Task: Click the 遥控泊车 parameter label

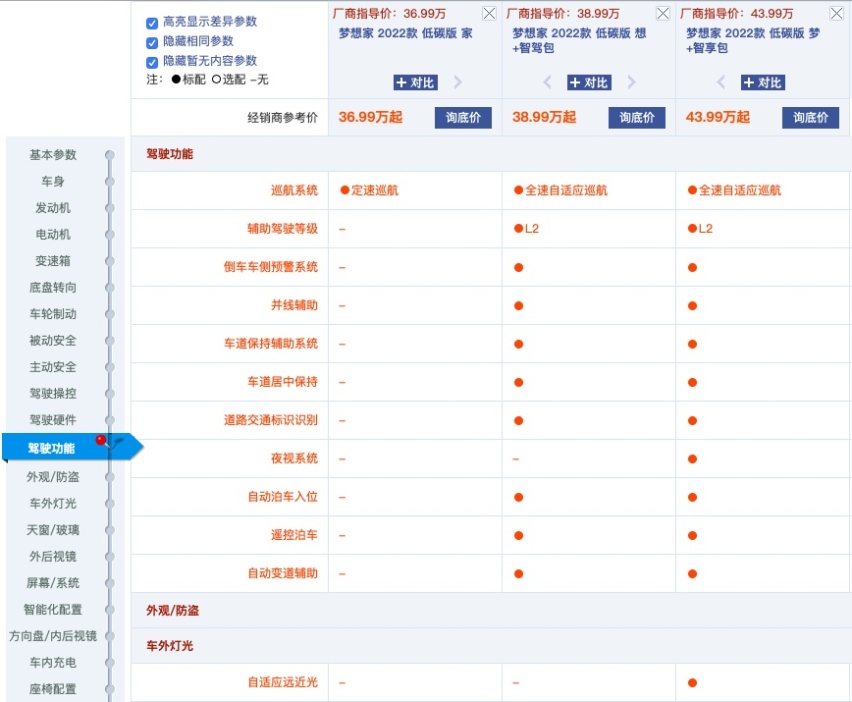Action: tap(294, 535)
